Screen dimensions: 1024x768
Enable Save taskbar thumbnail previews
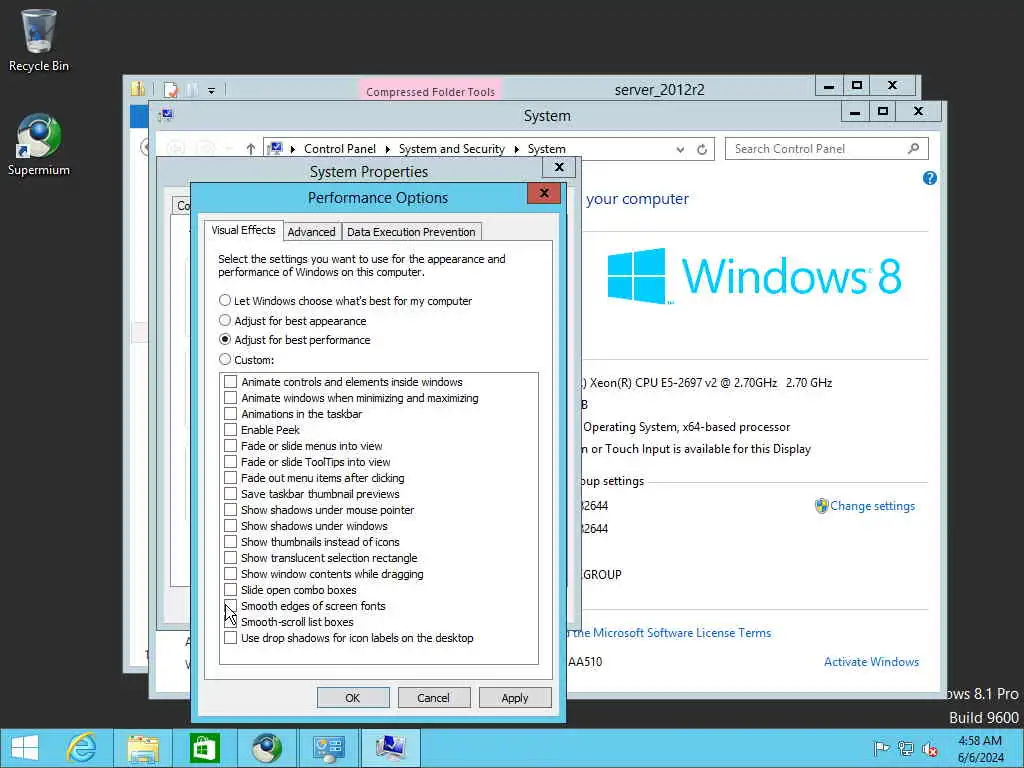[231, 494]
